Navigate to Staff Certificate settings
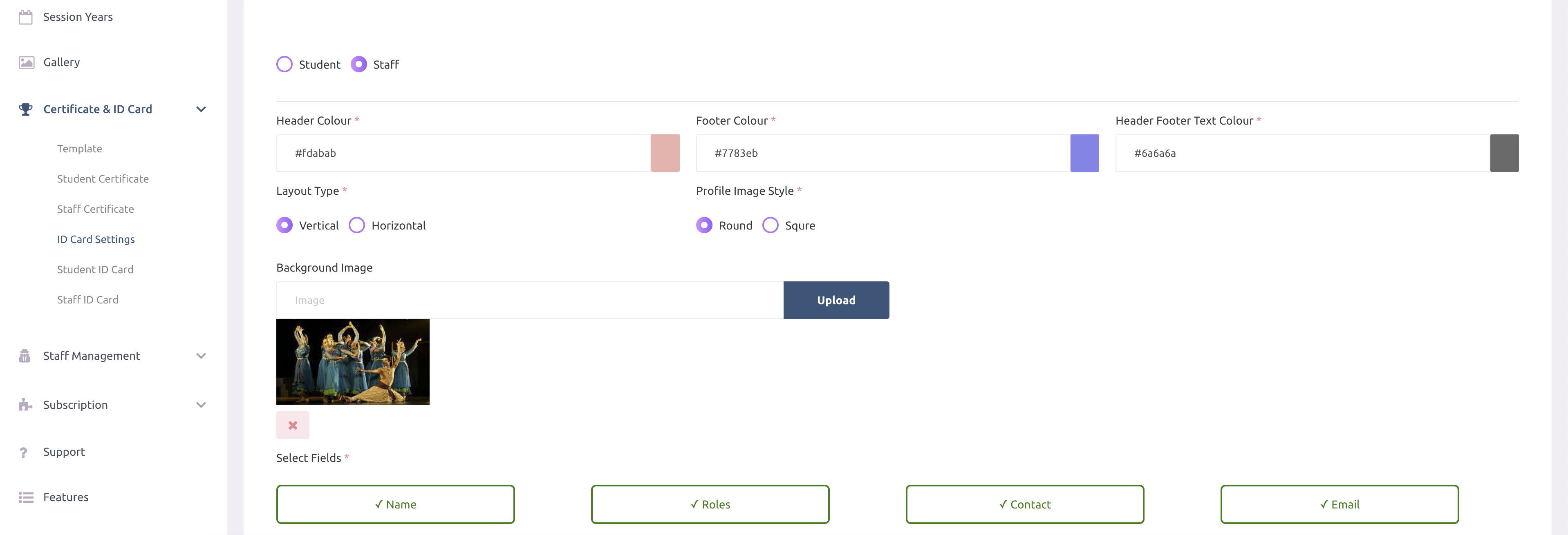 [96, 209]
